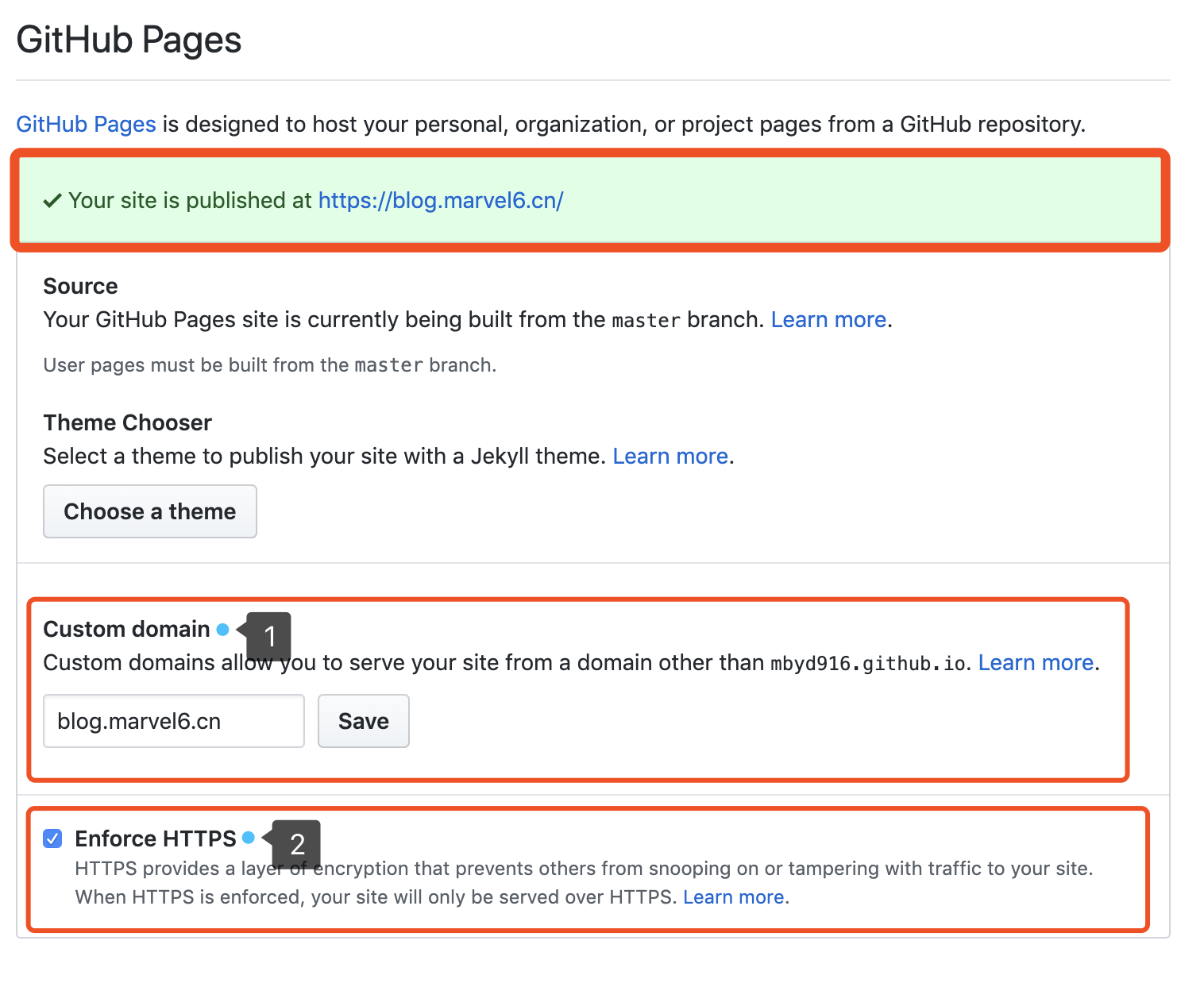The width and height of the screenshot is (1204, 983).
Task: Open Learn more link about enforcing HTTPS
Action: click(x=734, y=897)
